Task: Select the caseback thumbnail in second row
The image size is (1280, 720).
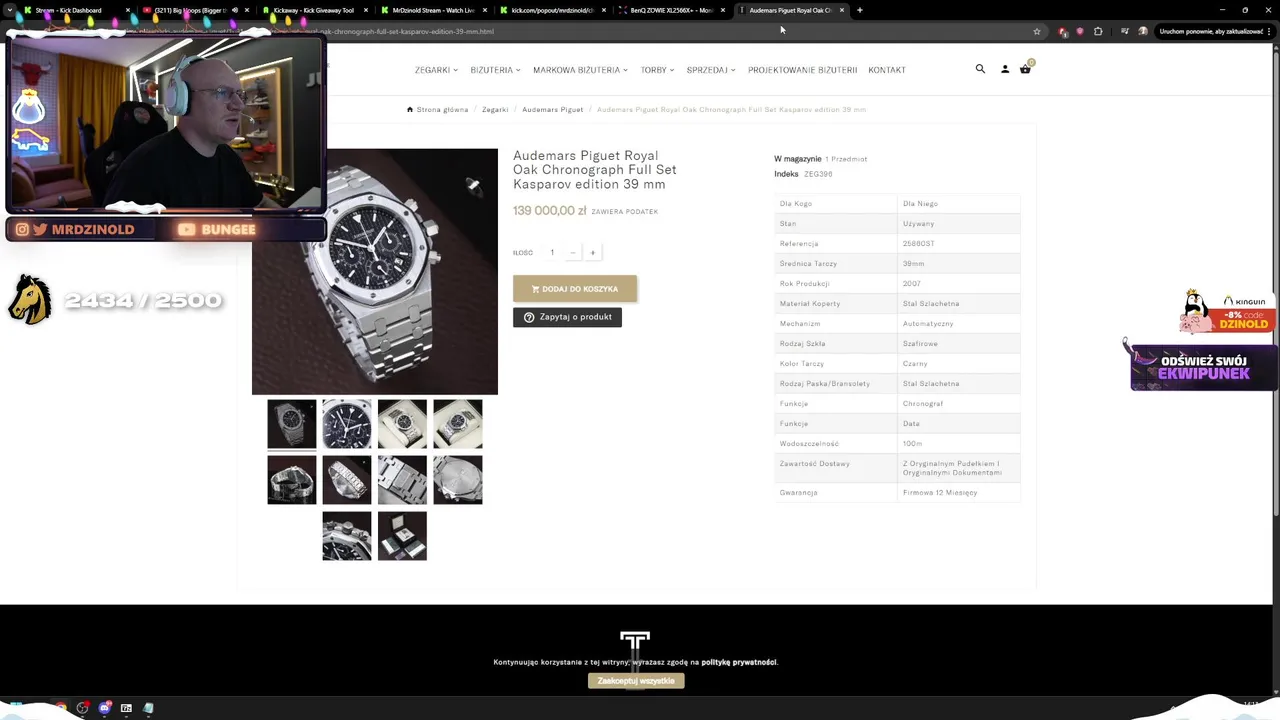Action: [458, 480]
